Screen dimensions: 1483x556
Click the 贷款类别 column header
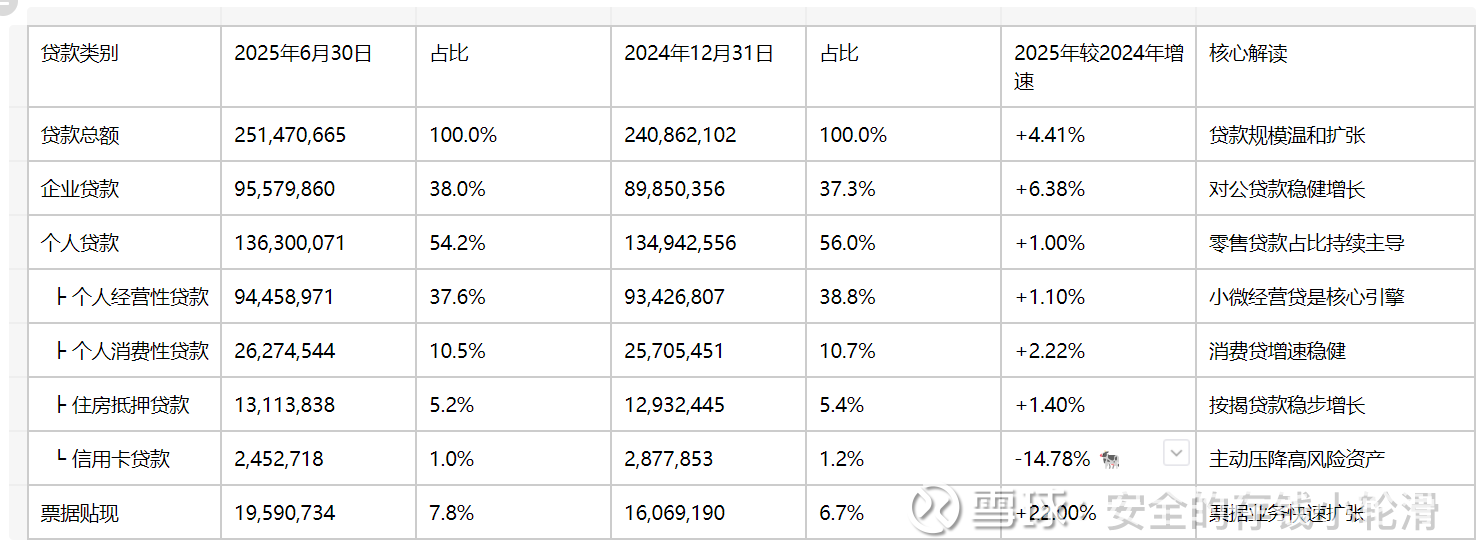(79, 54)
